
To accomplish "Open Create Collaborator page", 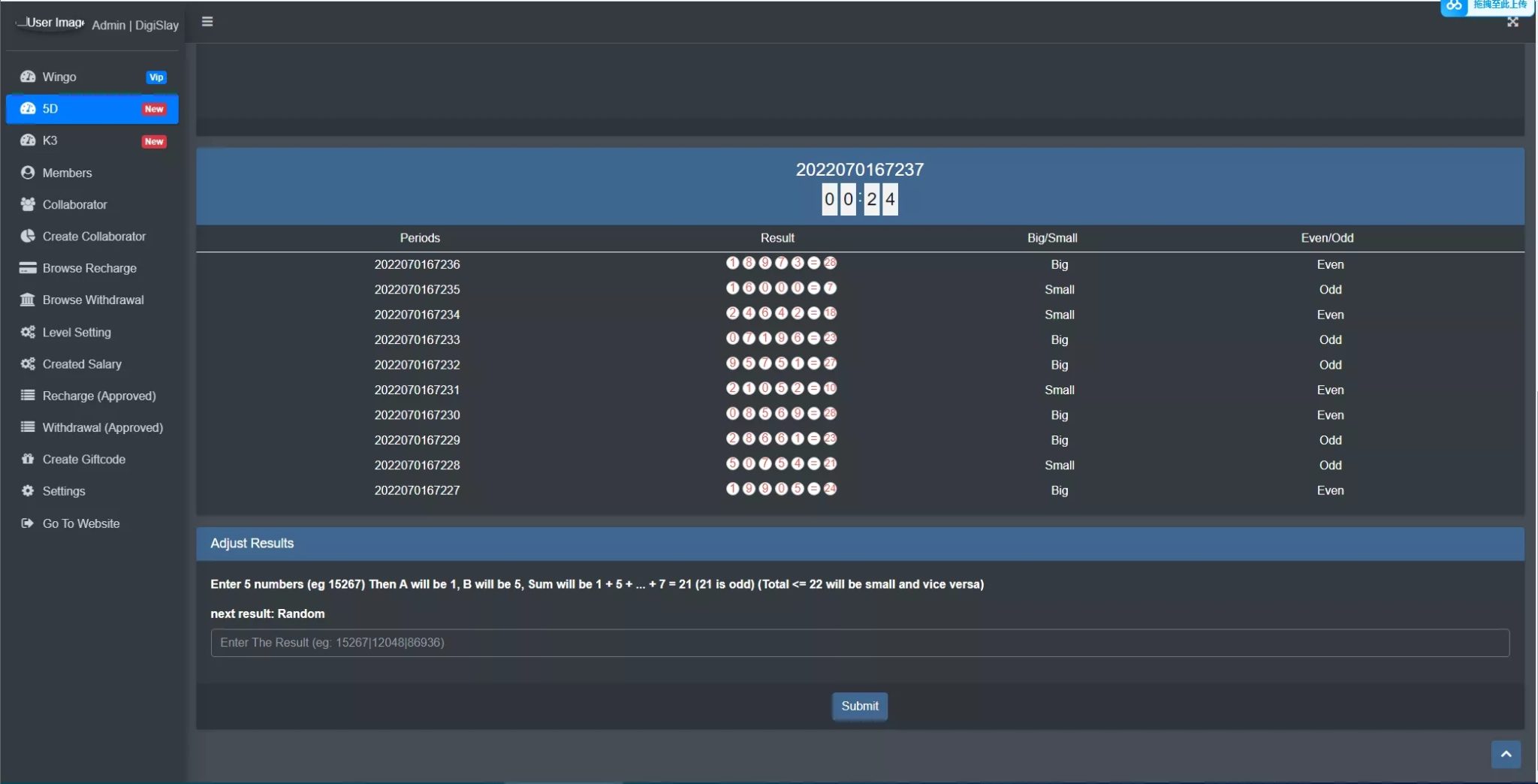I will point(94,237).
